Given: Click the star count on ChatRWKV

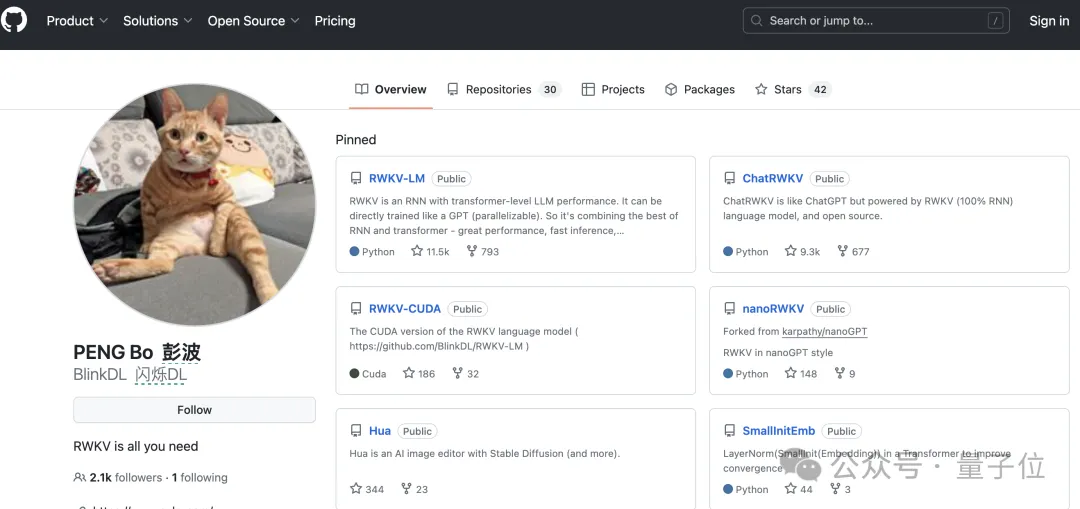Looking at the screenshot, I should point(810,252).
